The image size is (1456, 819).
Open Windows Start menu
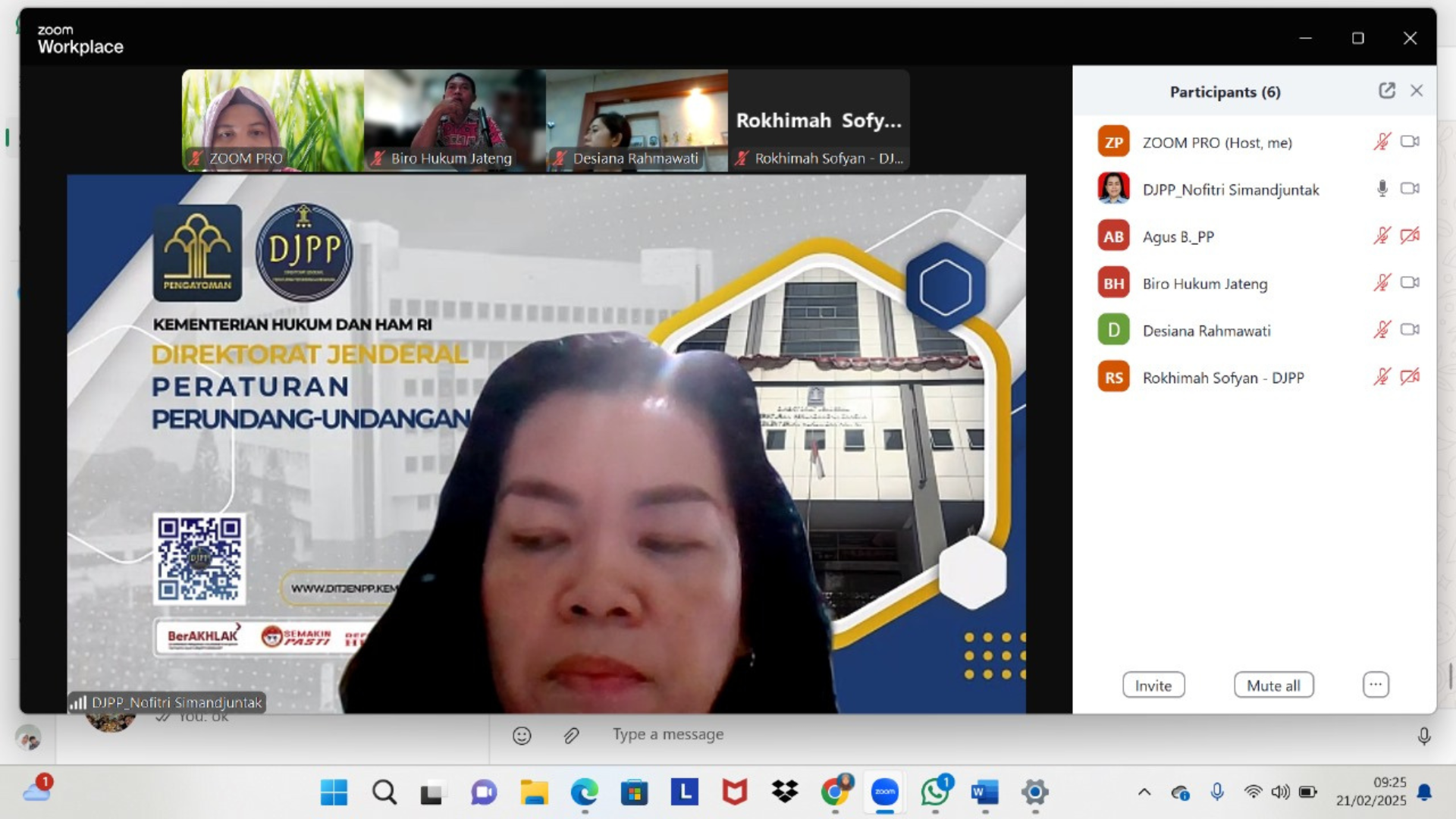[334, 792]
